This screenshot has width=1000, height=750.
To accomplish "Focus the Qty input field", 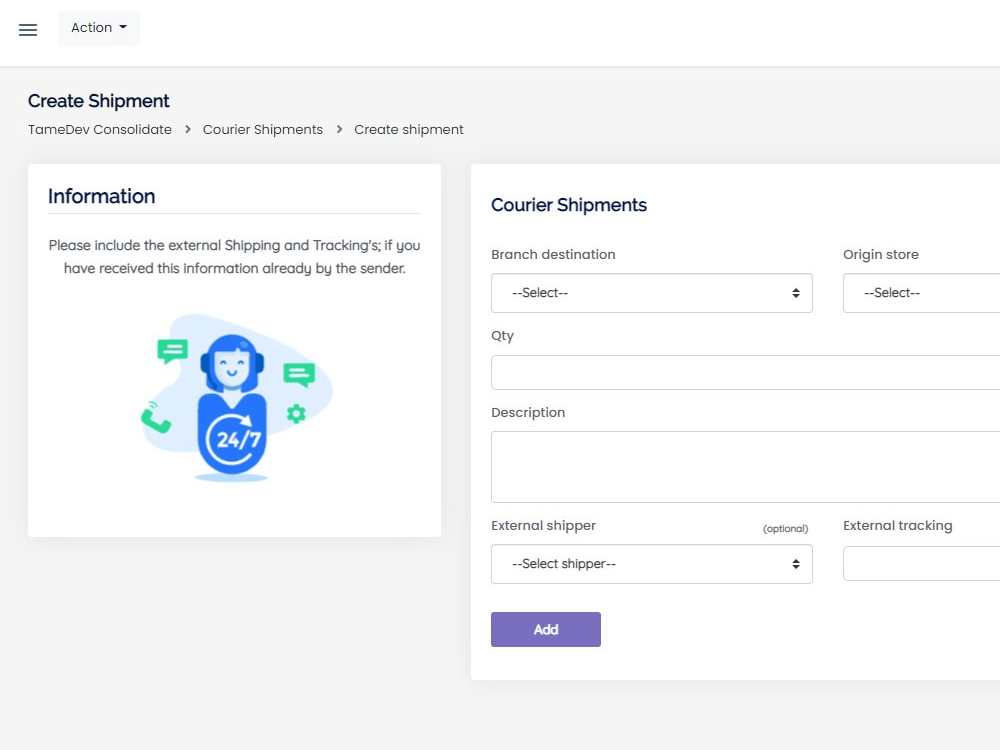I will click(x=746, y=372).
